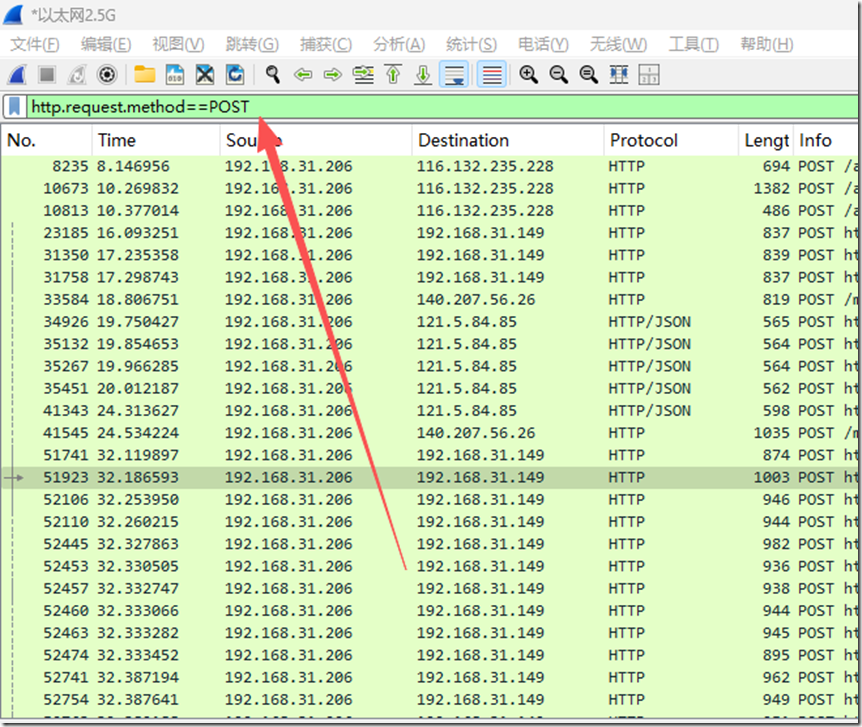Go back to previous packet arrow
Viewport: 862px width, 727px height.
303,74
